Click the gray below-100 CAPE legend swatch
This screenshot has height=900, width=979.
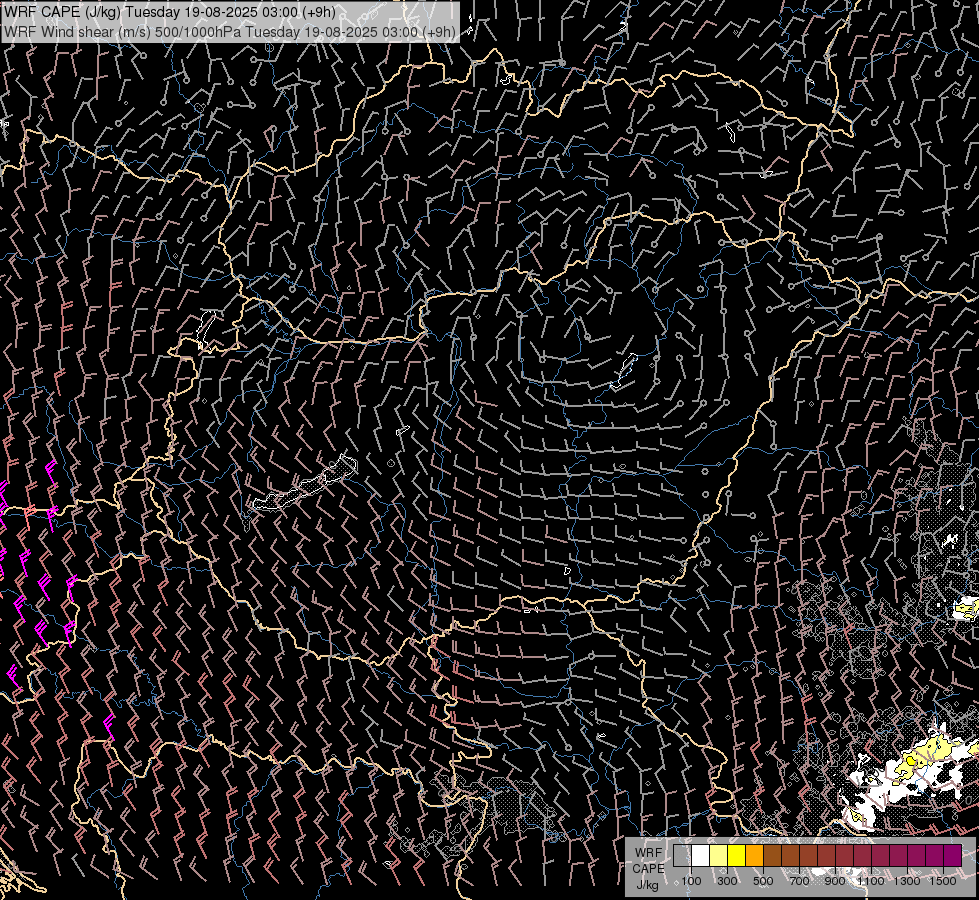pyautogui.click(x=682, y=856)
